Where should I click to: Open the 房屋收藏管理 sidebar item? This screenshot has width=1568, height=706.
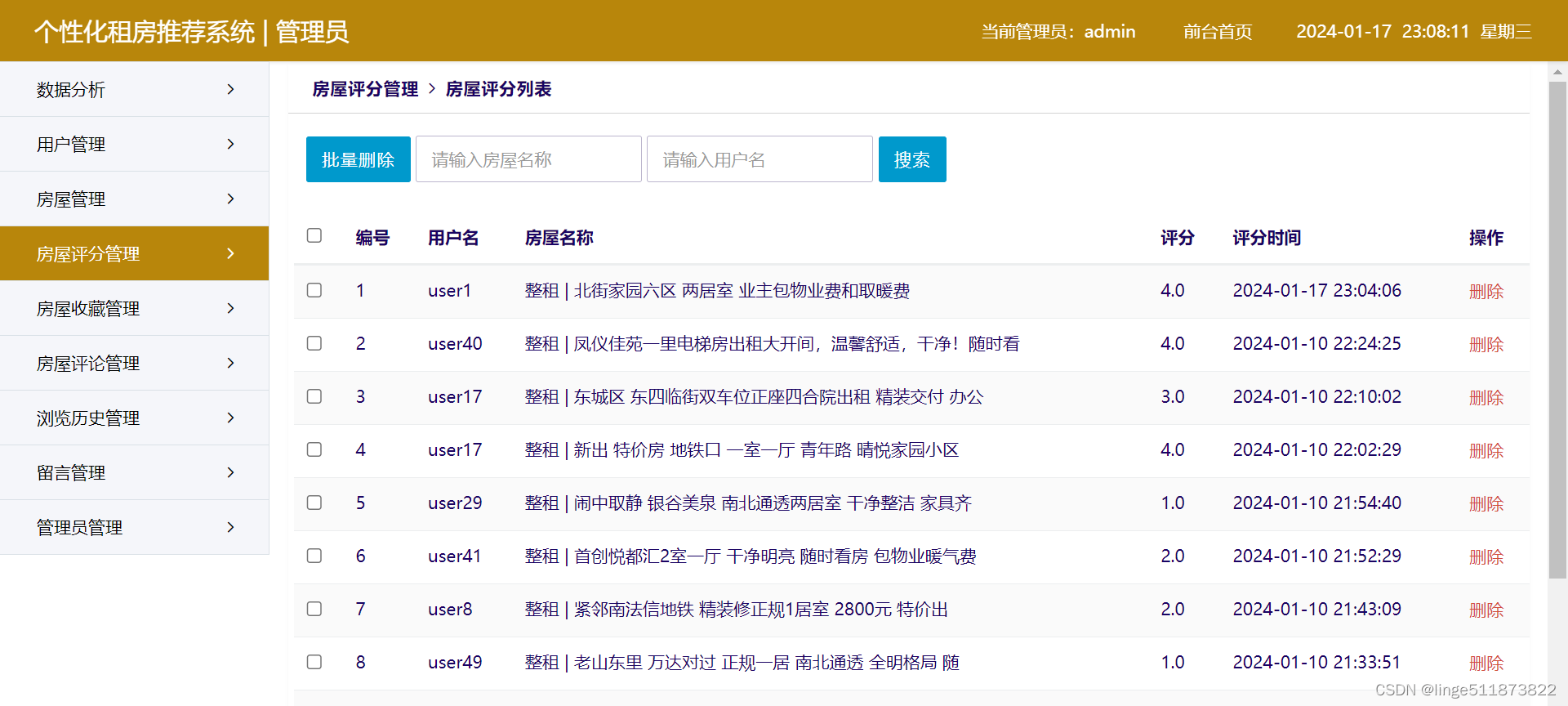[134, 308]
